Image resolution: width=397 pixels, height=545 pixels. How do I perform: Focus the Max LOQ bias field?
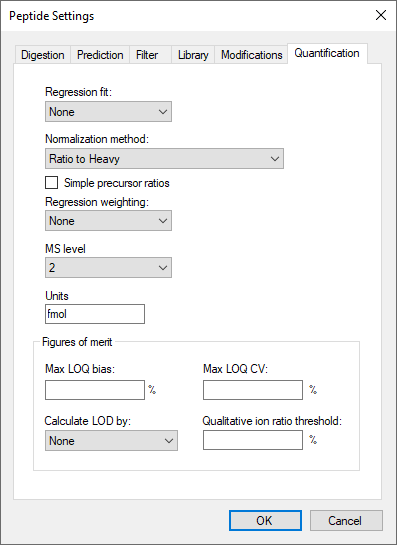coord(95,390)
